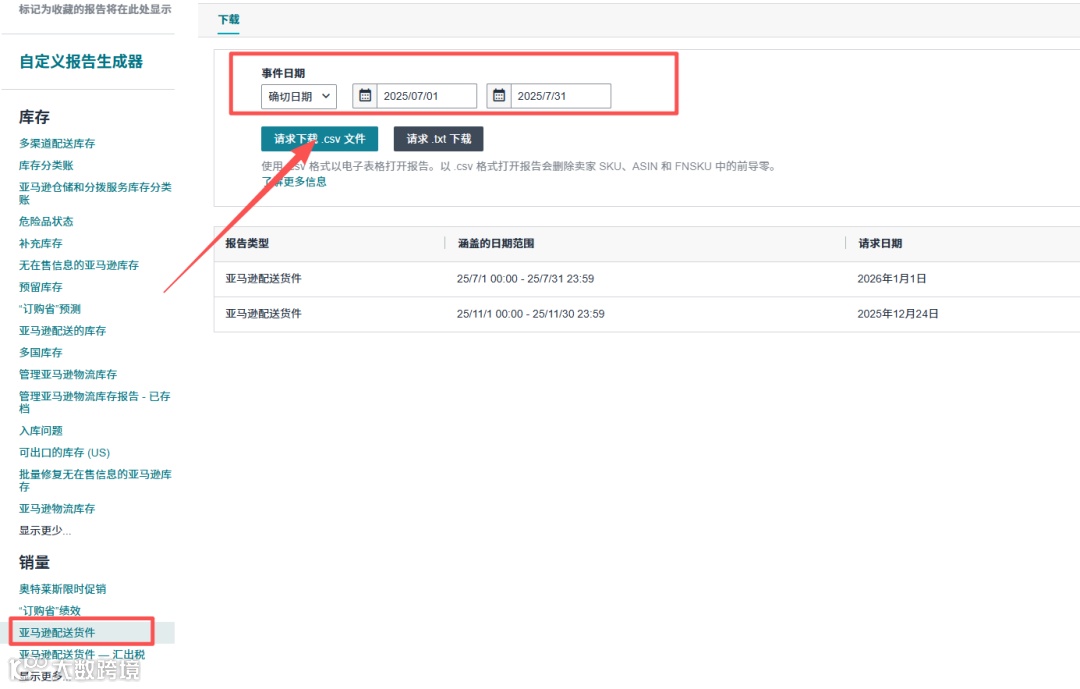Image resolution: width=1080 pixels, height=689 pixels.
Task: Open 多国库存 report
Action: (x=41, y=352)
